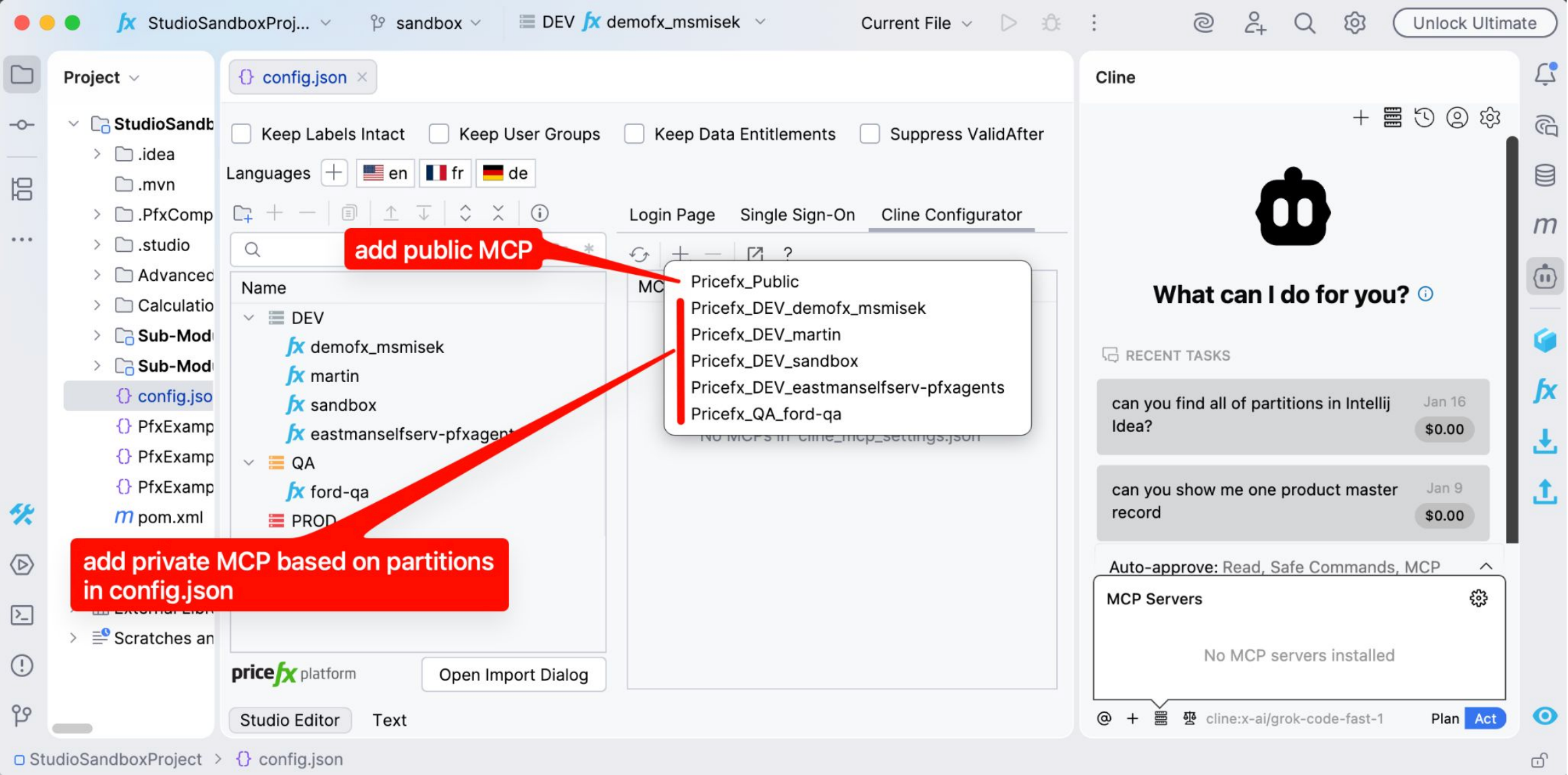Toggle Suppress ValidAfter checkbox

click(x=869, y=134)
